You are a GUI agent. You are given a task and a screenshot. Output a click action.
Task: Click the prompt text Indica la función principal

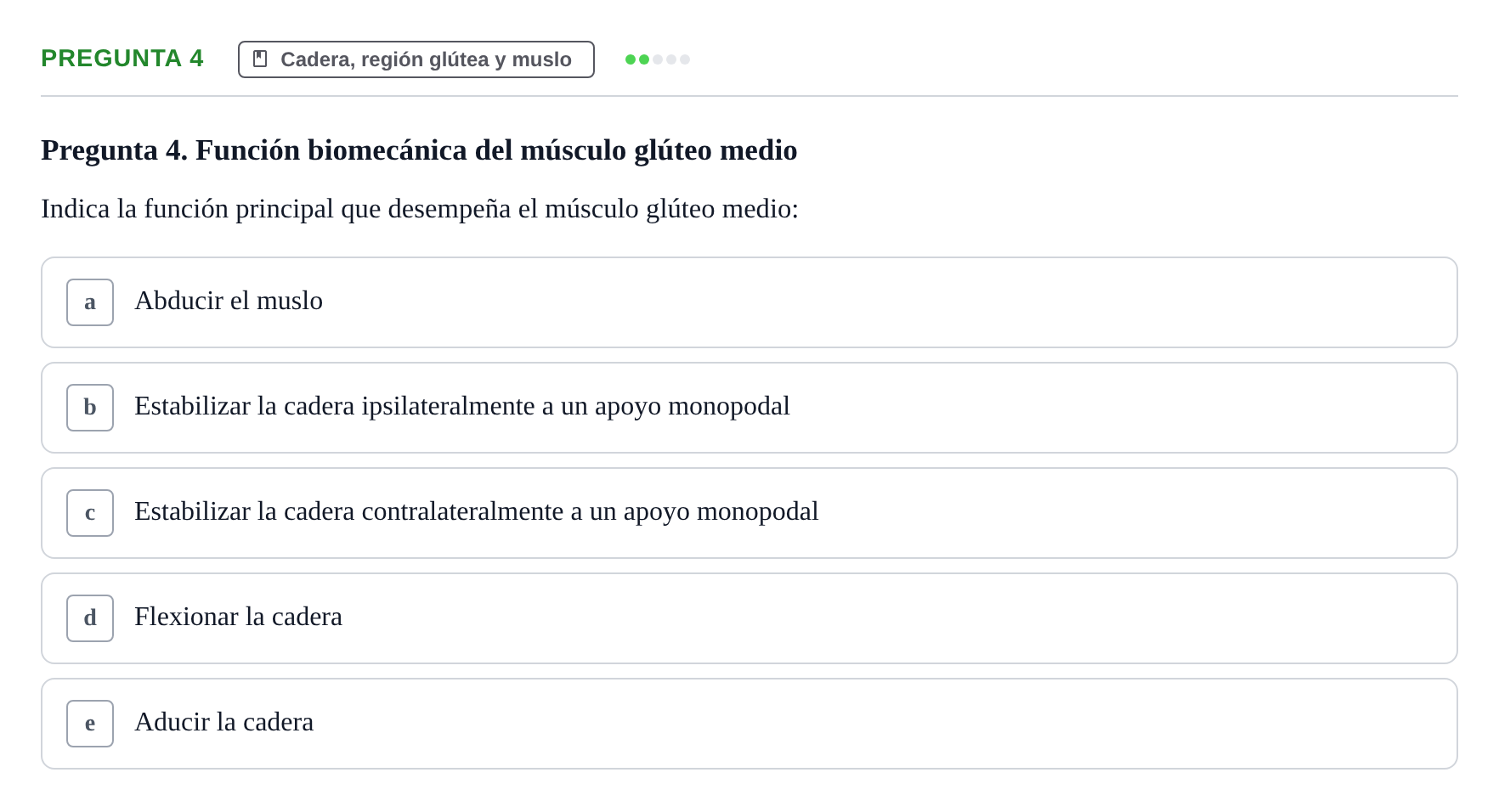click(x=420, y=209)
